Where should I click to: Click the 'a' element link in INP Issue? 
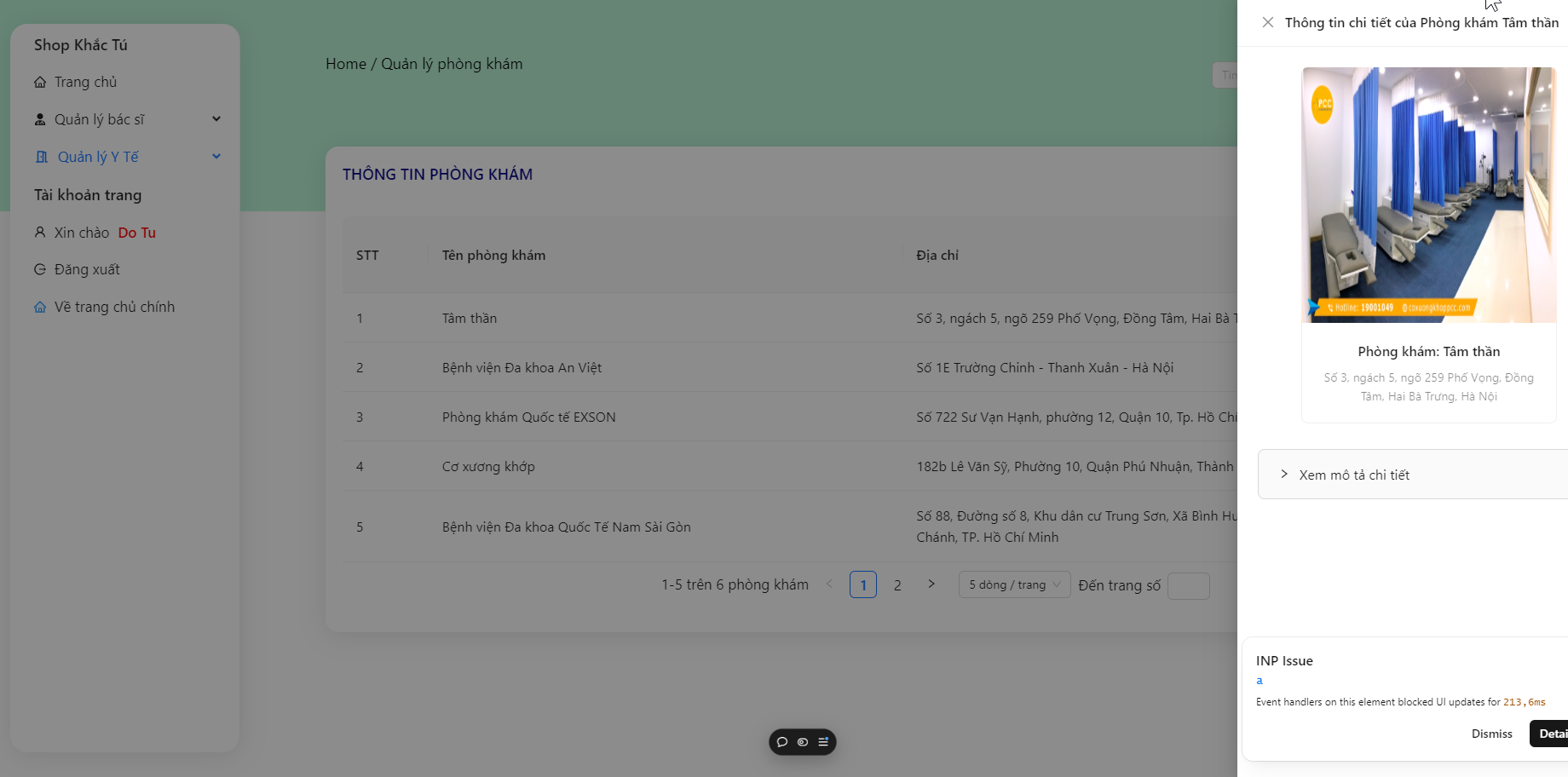1260,680
